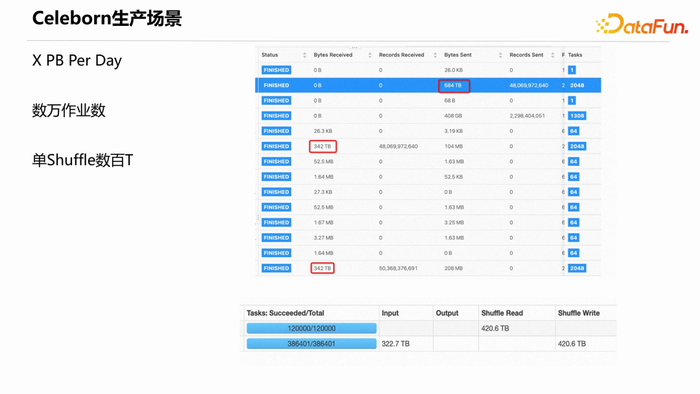Click the FINISHED badge in the 408 GB row

coord(276,116)
